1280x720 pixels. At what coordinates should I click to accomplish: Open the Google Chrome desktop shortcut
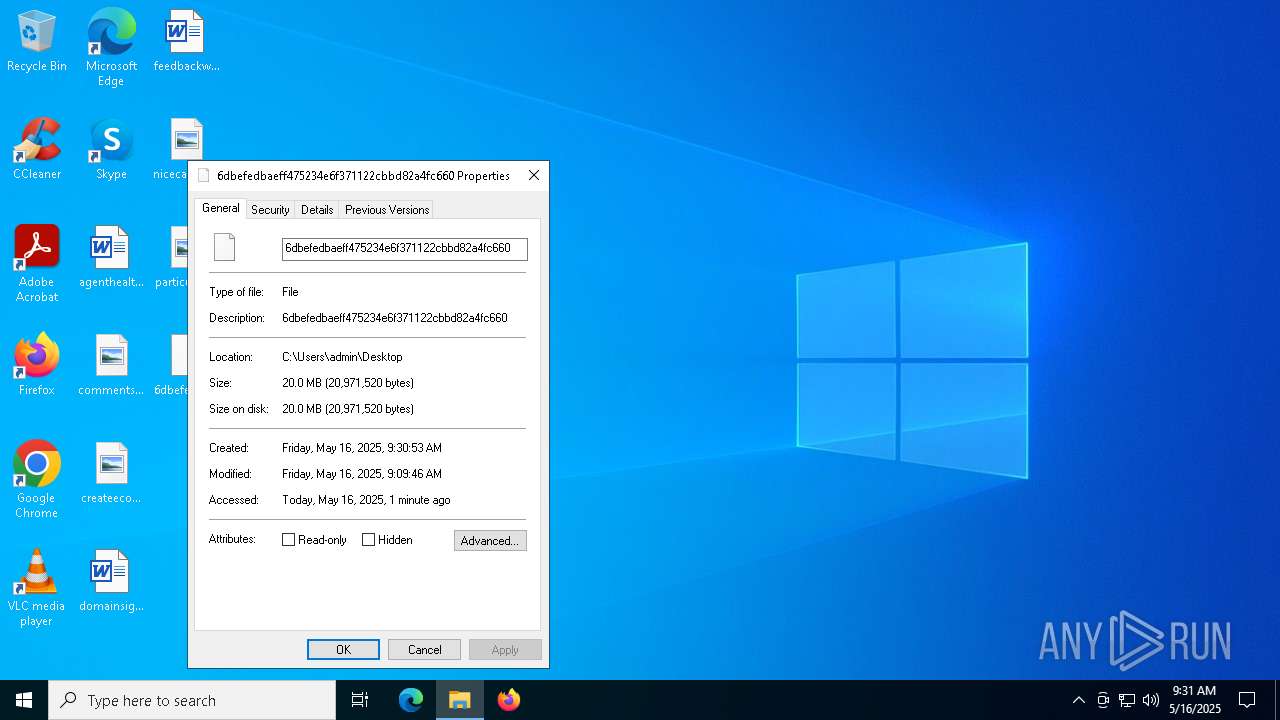pyautogui.click(x=37, y=480)
